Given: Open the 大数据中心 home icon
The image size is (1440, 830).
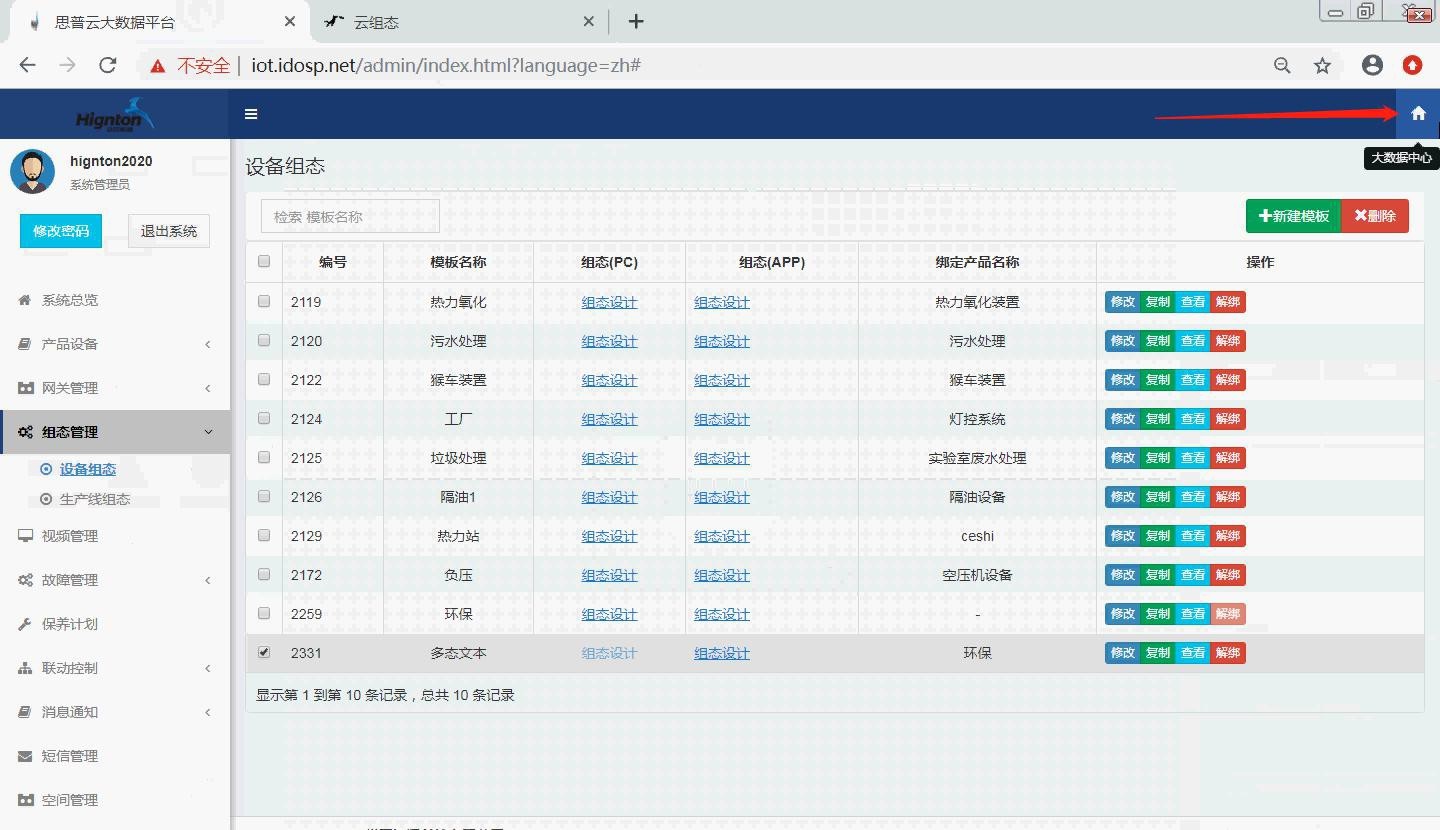Looking at the screenshot, I should [1418, 113].
